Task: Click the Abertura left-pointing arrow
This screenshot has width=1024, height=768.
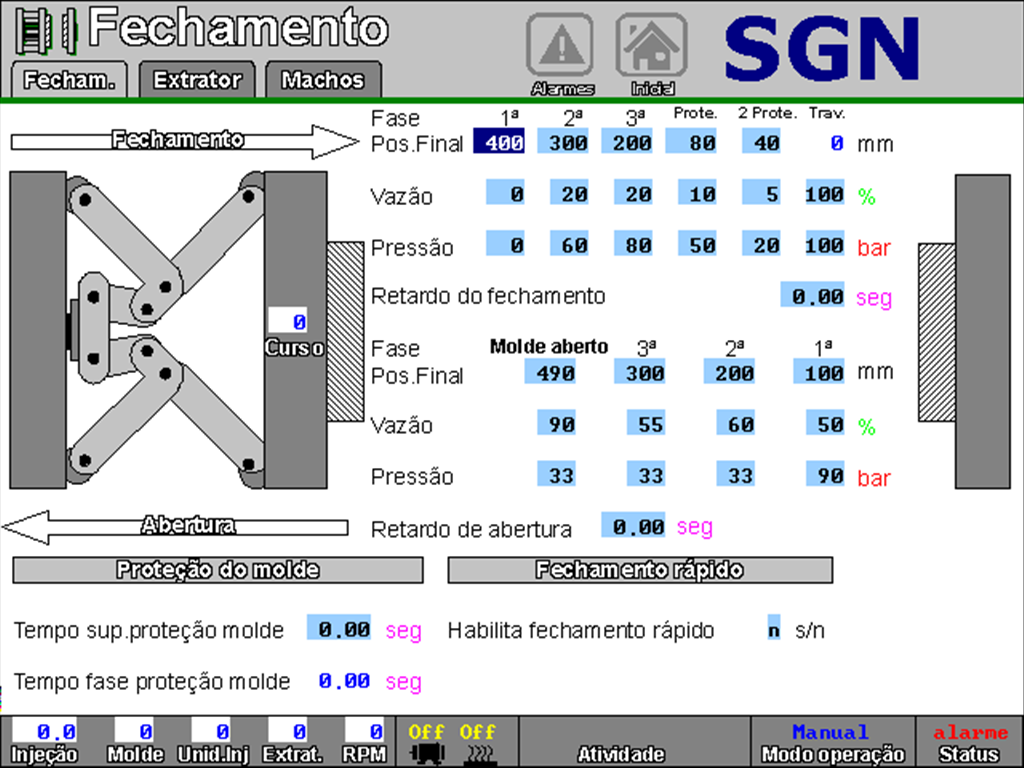Action: point(180,526)
